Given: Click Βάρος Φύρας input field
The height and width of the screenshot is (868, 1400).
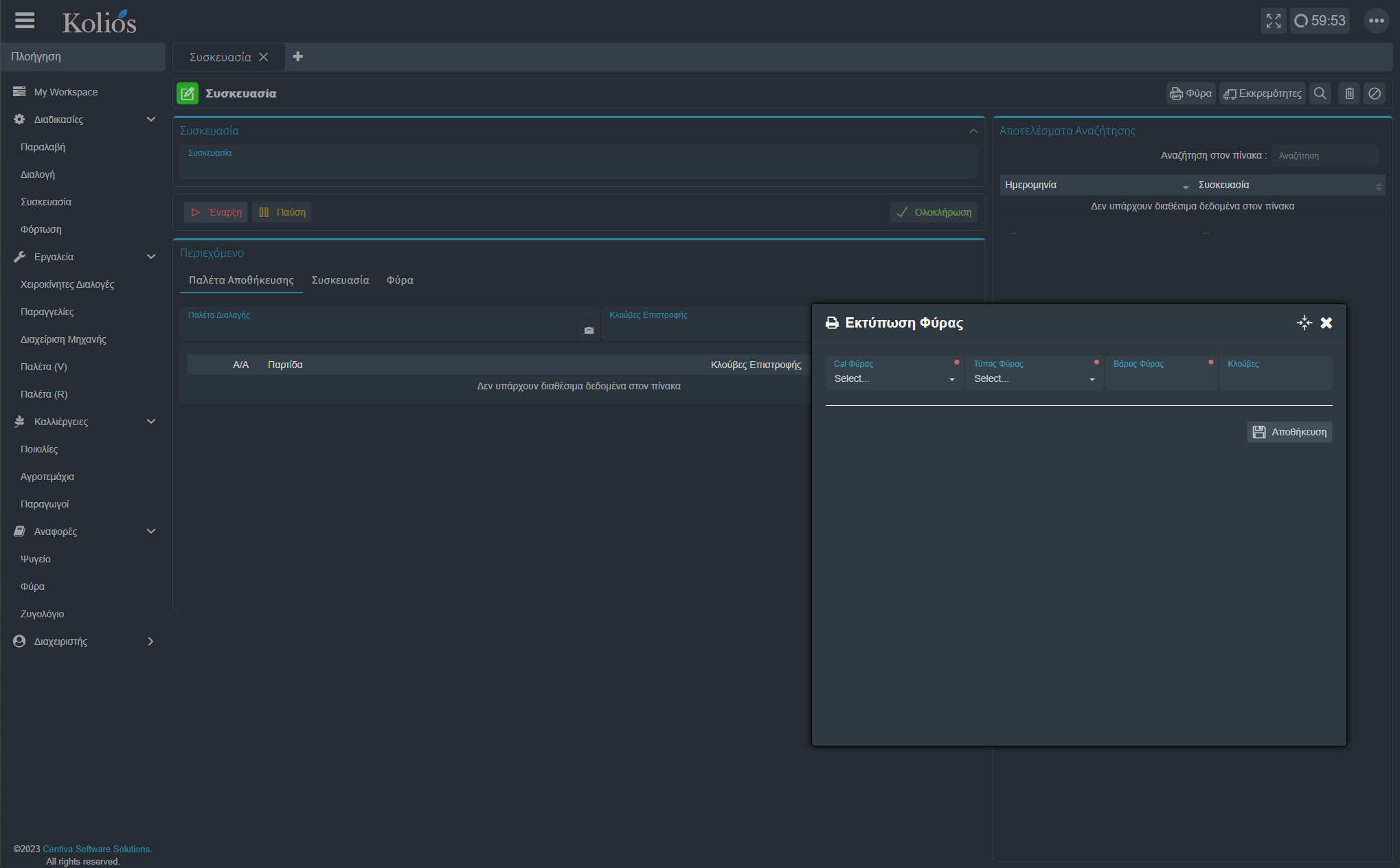Looking at the screenshot, I should tap(1161, 373).
